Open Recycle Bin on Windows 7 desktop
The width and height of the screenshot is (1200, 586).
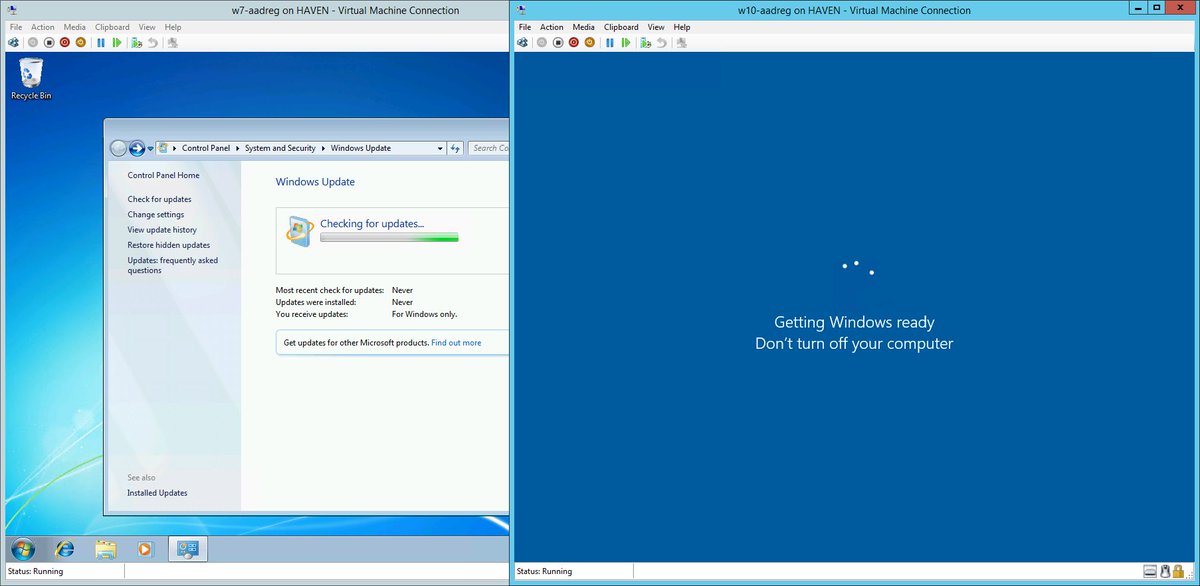coord(31,78)
